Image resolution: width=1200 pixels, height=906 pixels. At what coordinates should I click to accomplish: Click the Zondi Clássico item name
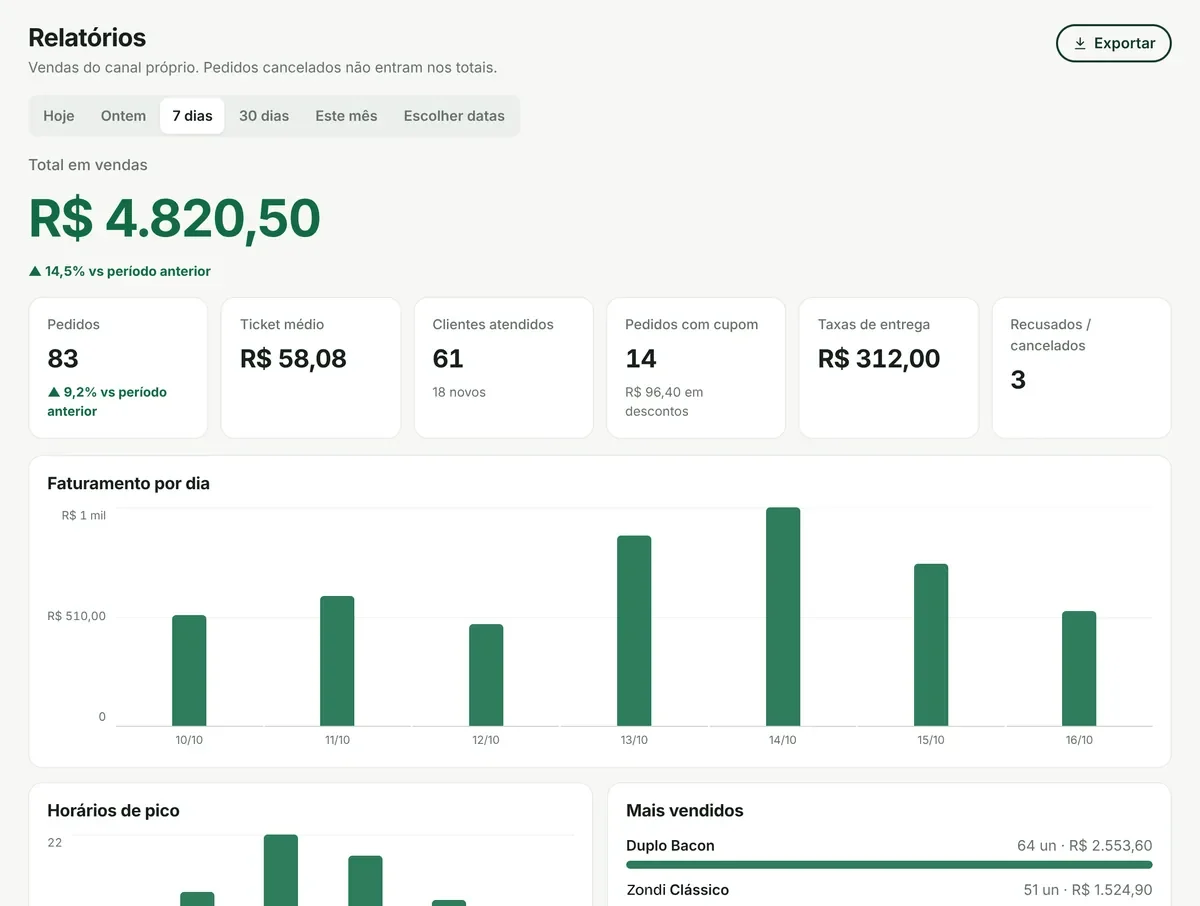(x=677, y=889)
